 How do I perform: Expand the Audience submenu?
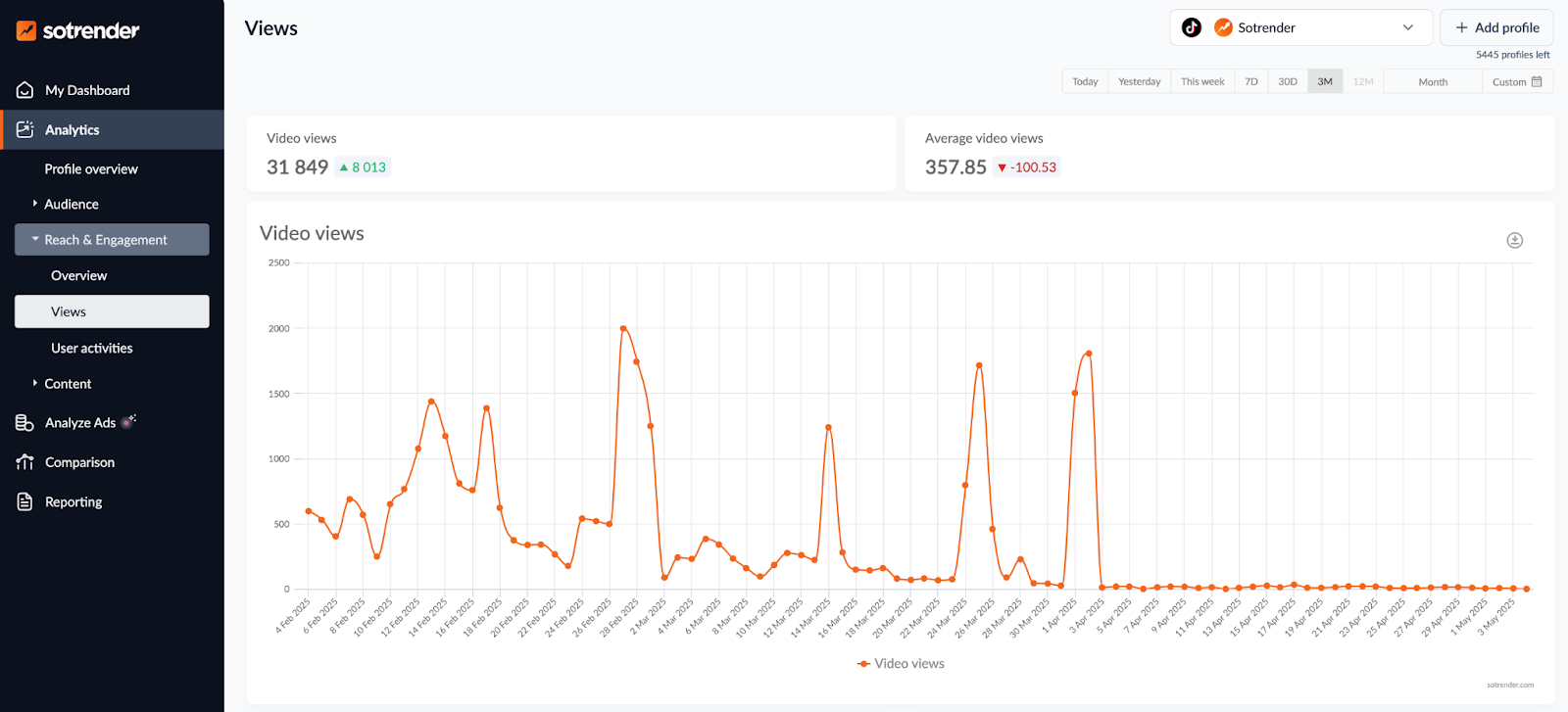click(x=71, y=205)
